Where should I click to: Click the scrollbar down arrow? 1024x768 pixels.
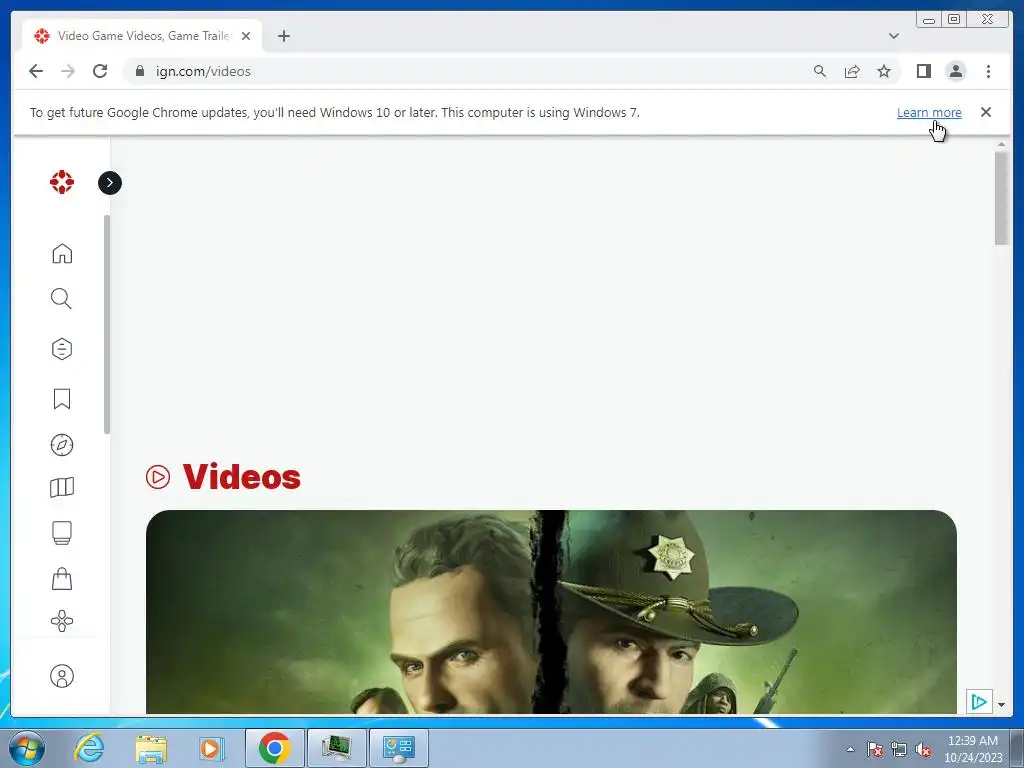click(x=1001, y=705)
